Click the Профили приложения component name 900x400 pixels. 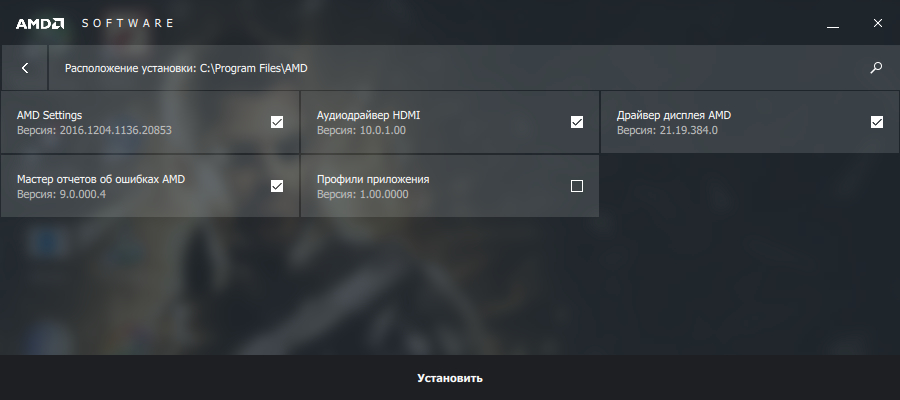click(373, 179)
